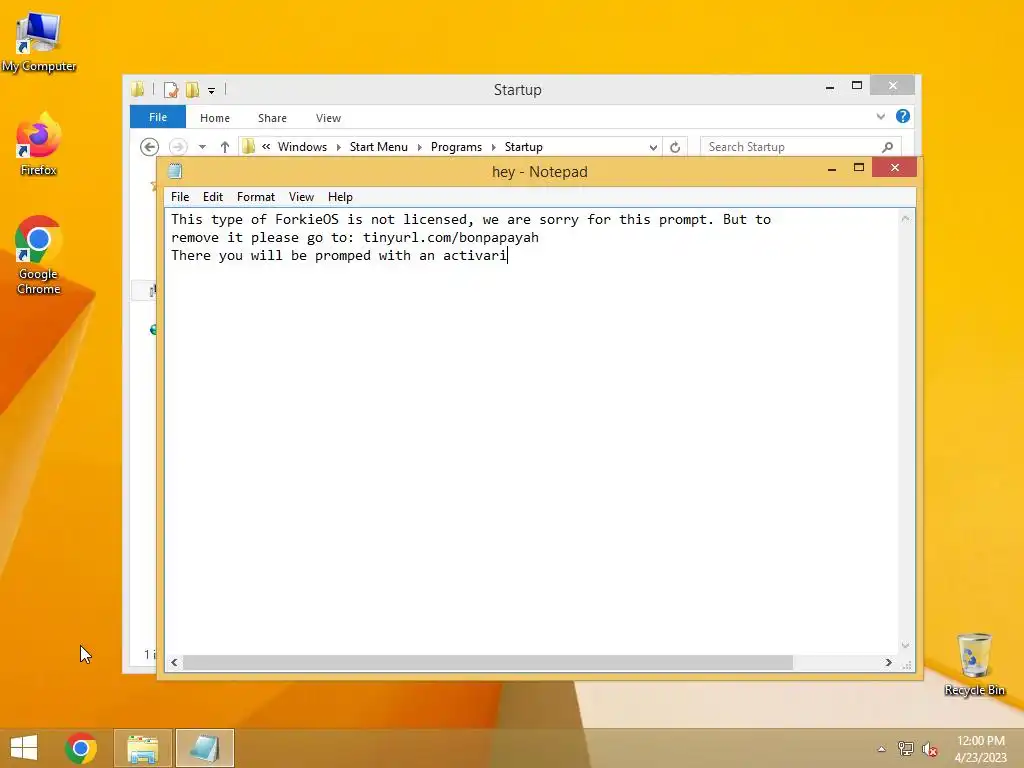The height and width of the screenshot is (768, 1024).
Task: Open recent locations dropdown arrow
Action: (x=202, y=147)
